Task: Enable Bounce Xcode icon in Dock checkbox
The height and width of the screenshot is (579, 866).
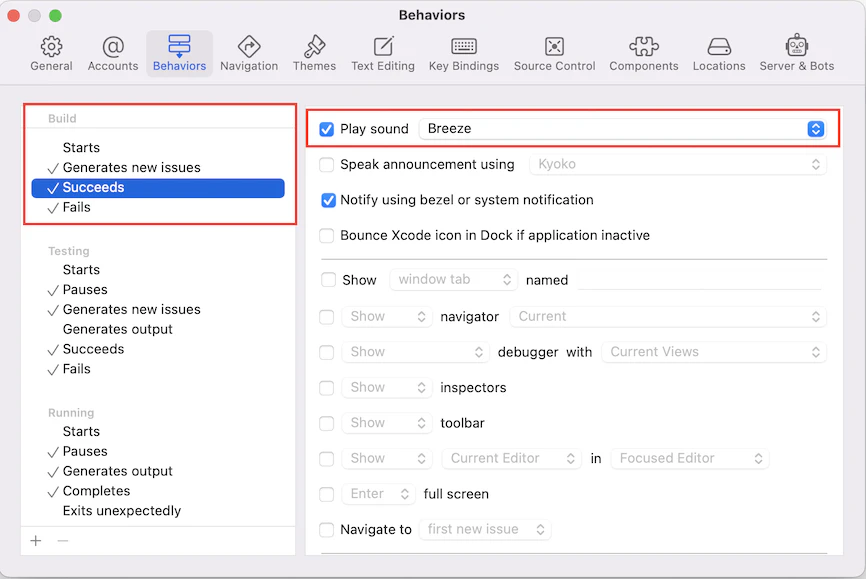Action: (x=326, y=235)
